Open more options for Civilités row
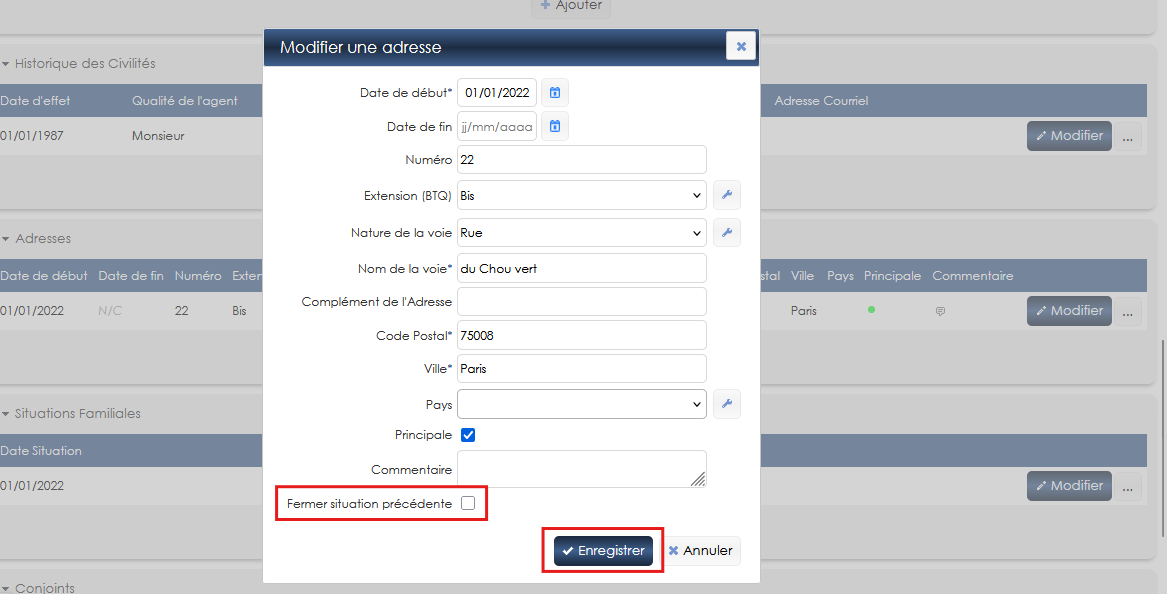The height and width of the screenshot is (594, 1174). [x=1128, y=137]
